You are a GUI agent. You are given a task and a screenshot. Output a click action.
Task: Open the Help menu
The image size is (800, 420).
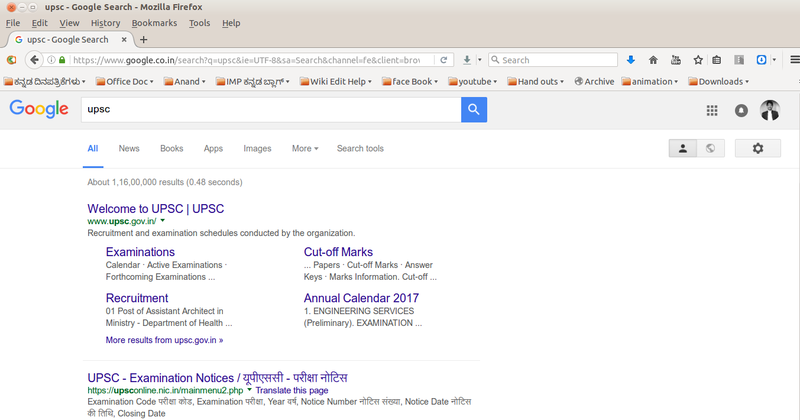[x=231, y=23]
